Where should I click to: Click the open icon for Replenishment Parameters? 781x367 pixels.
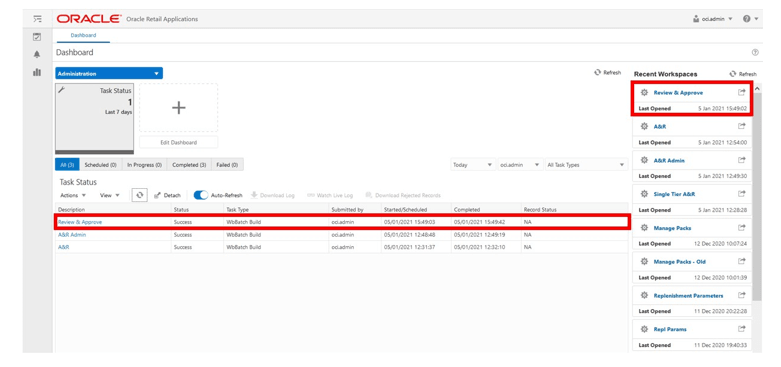point(741,295)
